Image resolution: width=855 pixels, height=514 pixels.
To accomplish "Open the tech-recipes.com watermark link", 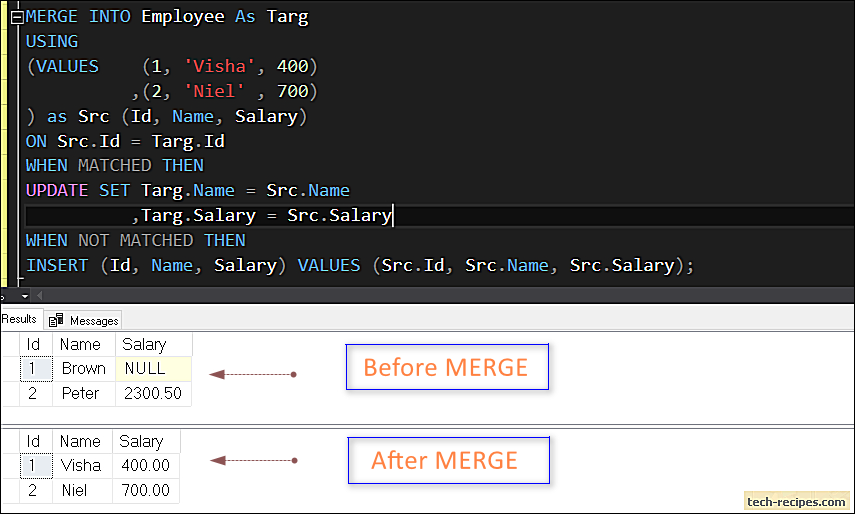I will click(797, 501).
